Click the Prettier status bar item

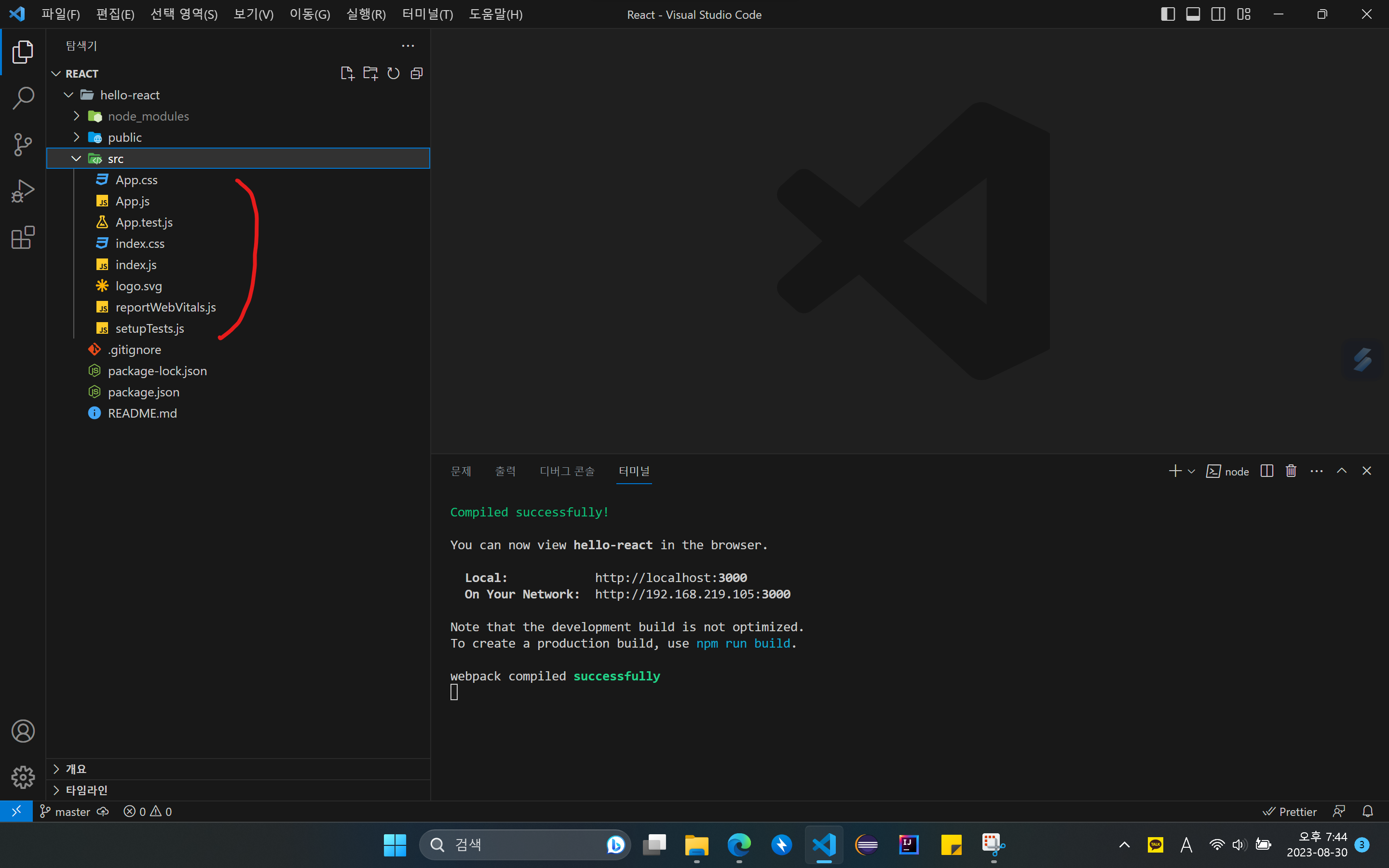[1289, 811]
